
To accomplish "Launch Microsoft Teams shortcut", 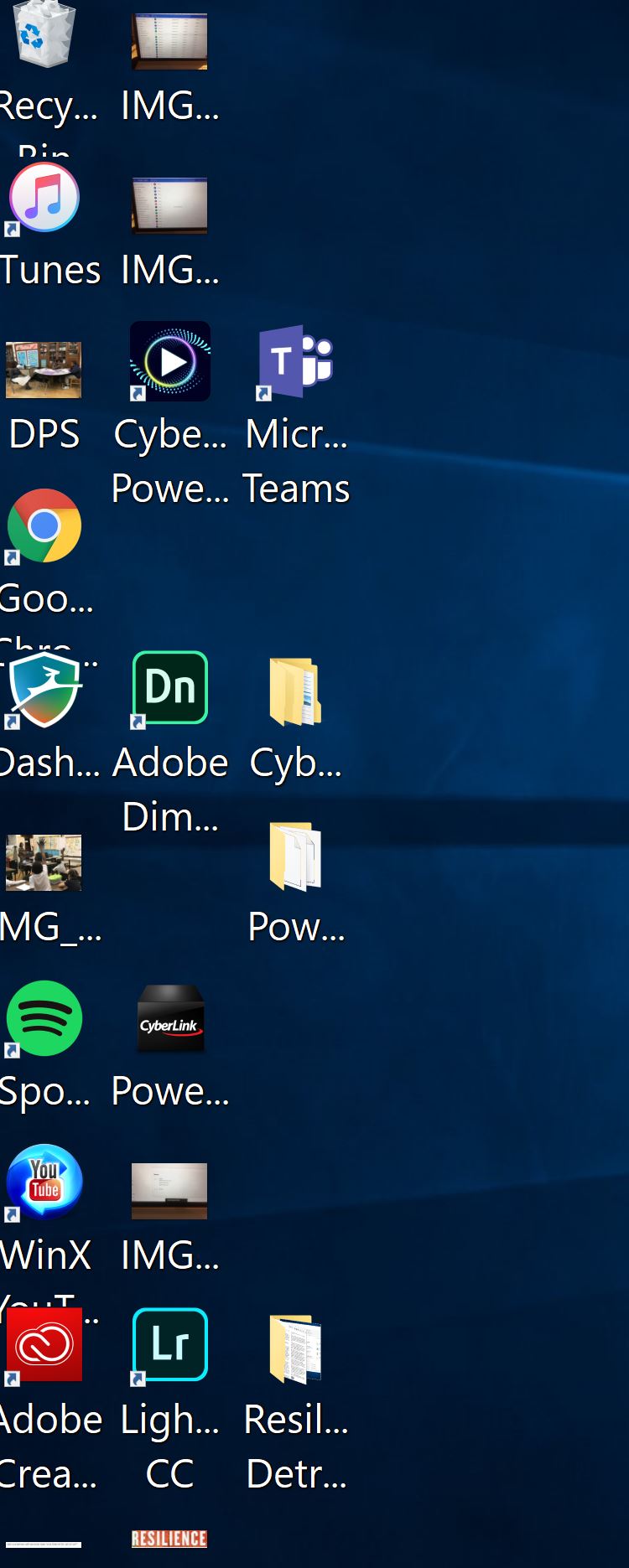I will 295,361.
